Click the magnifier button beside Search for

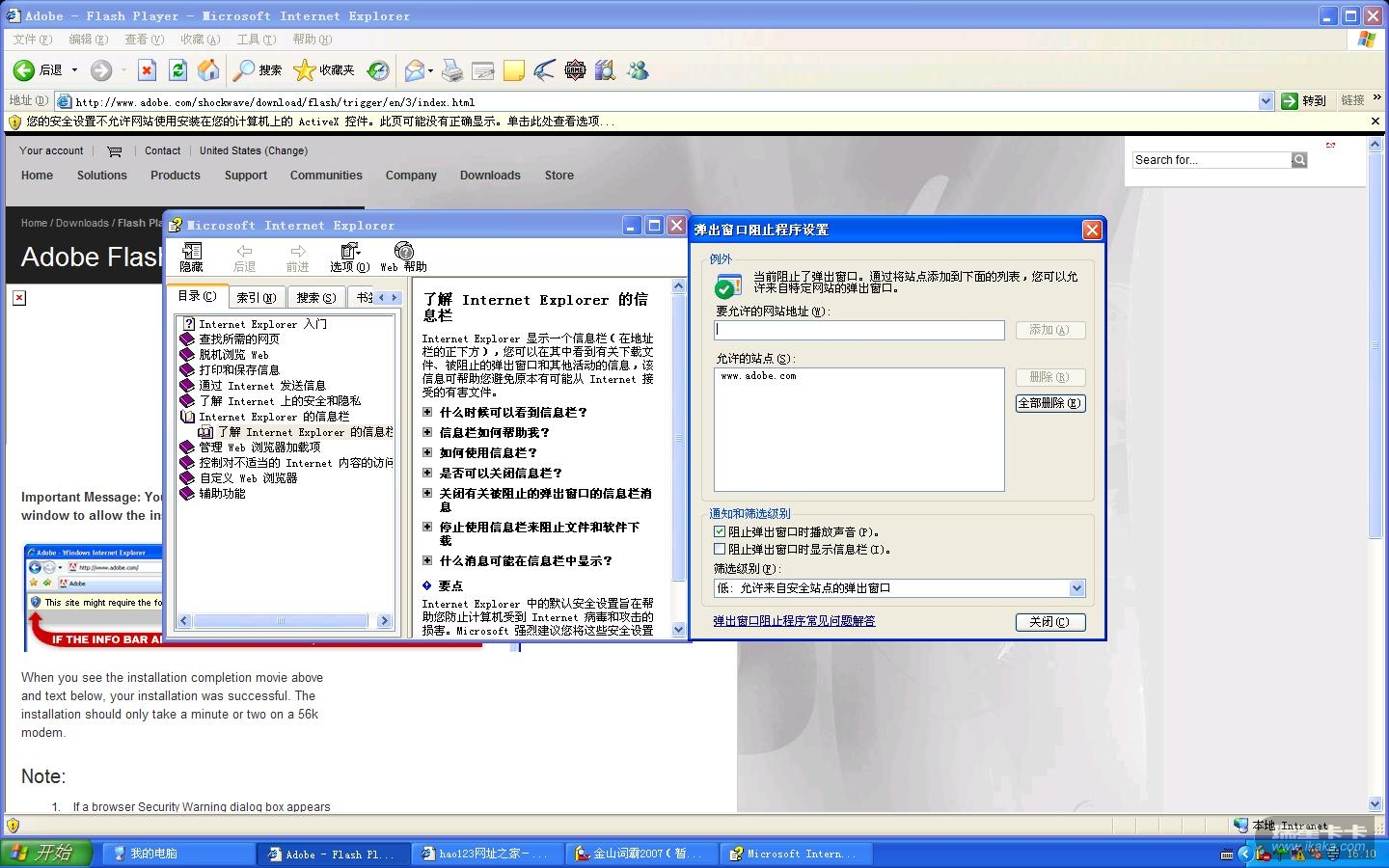(1299, 160)
